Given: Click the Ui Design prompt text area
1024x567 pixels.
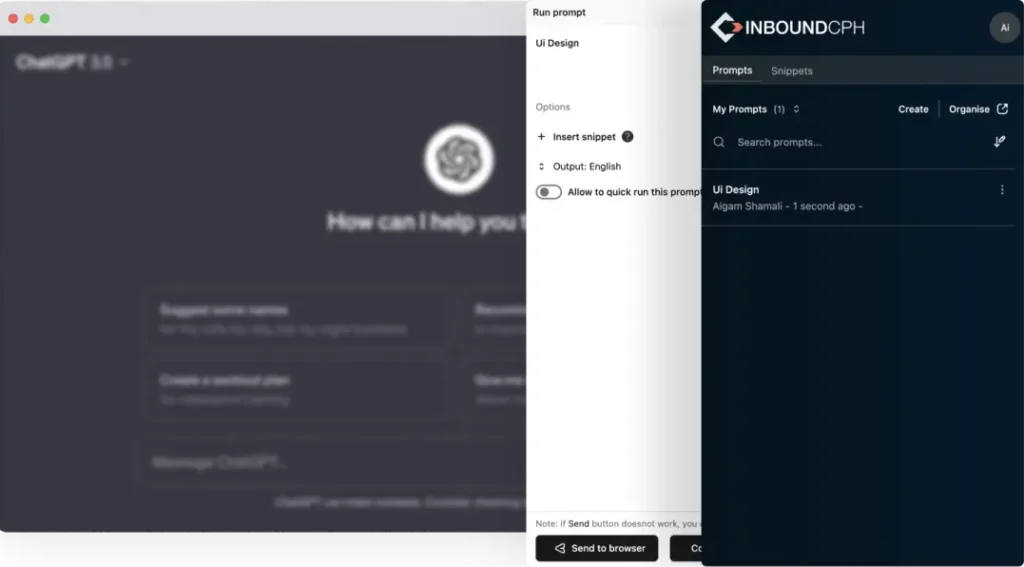Looking at the screenshot, I should pyautogui.click(x=615, y=59).
